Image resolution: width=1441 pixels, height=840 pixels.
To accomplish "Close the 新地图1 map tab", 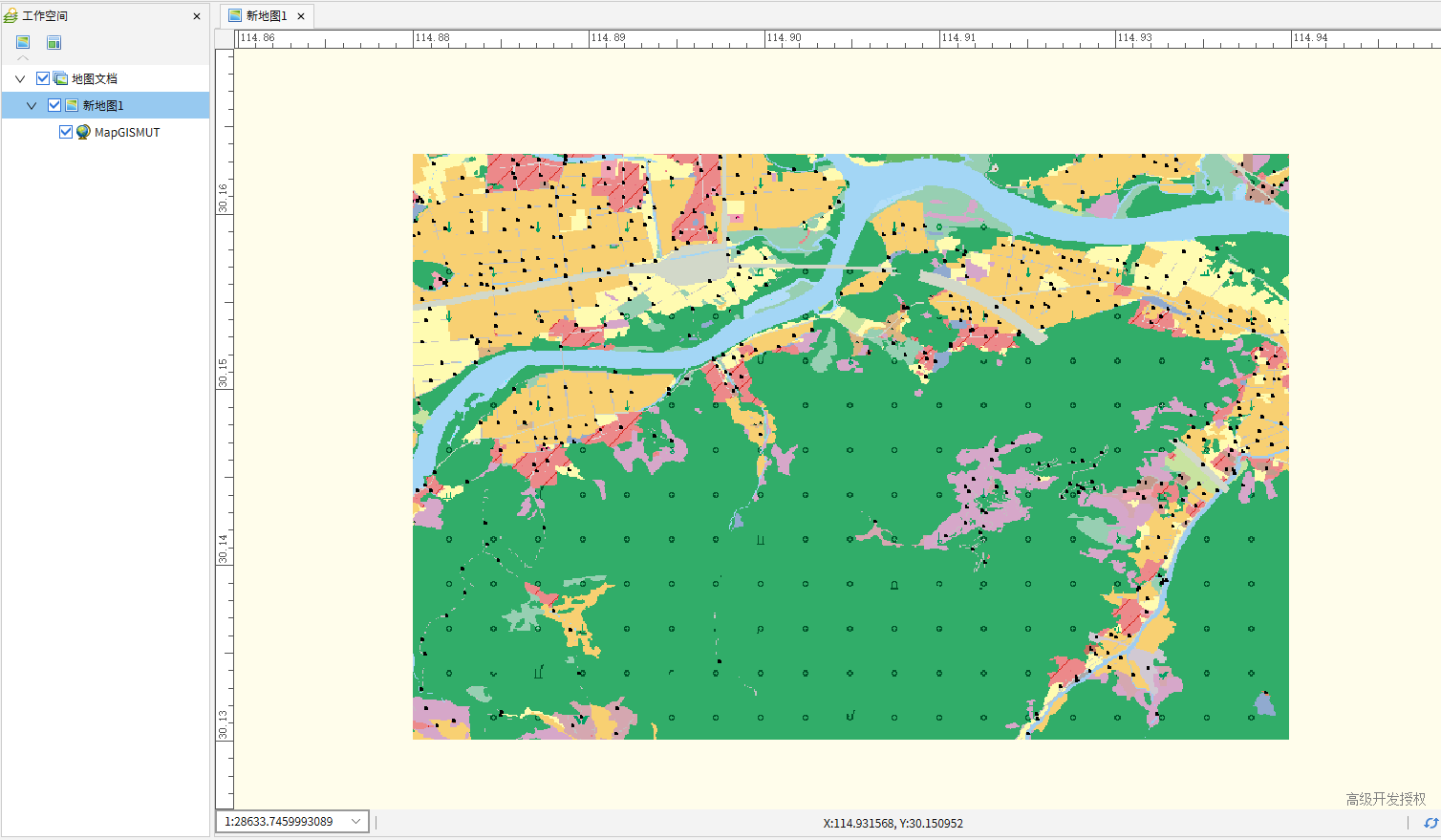I will pos(301,16).
